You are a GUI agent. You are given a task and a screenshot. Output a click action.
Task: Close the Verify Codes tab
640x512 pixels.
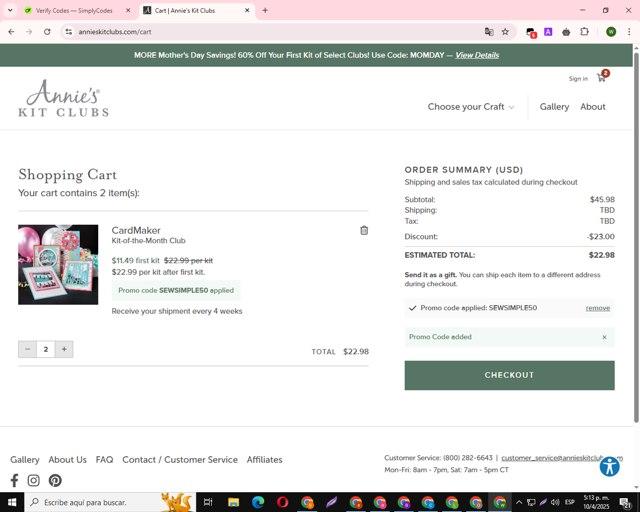[128, 11]
